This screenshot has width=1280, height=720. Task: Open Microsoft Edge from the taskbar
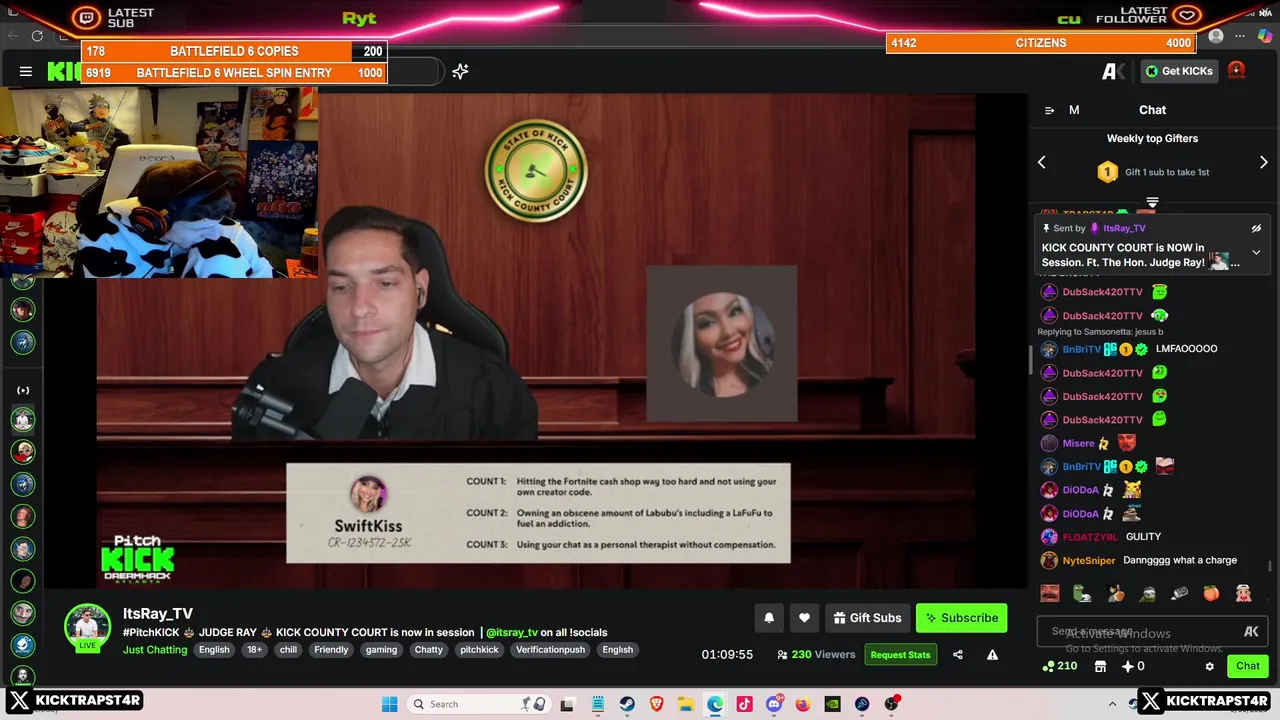pos(715,704)
